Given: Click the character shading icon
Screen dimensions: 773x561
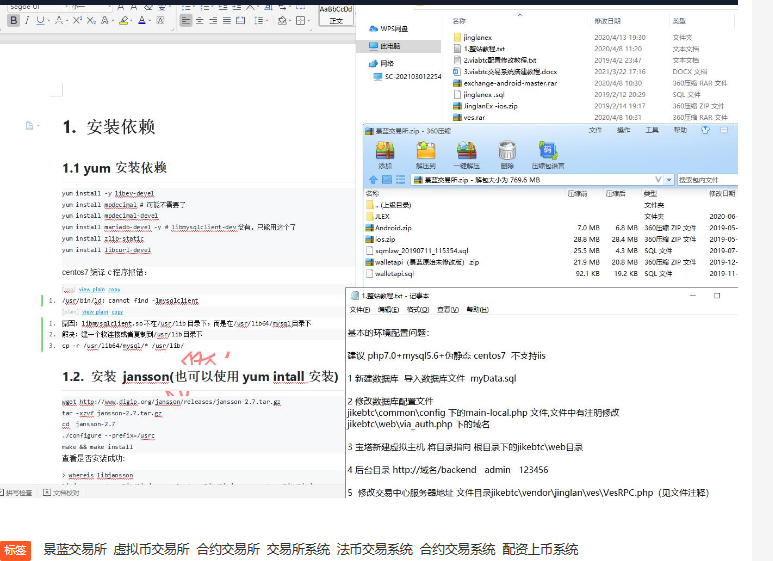Looking at the screenshot, I should 160,20.
